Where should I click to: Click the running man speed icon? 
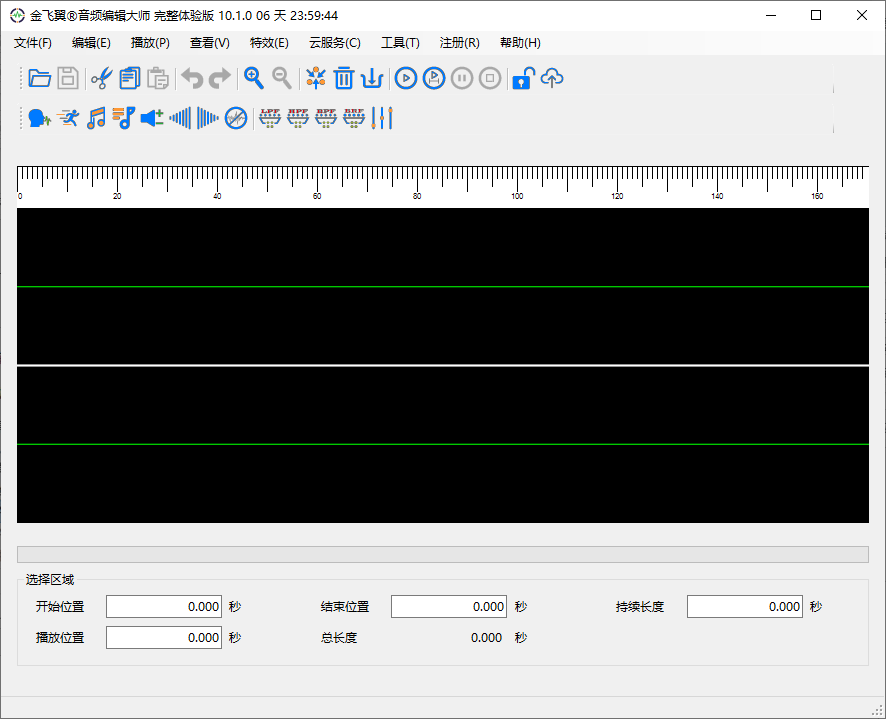[x=68, y=118]
